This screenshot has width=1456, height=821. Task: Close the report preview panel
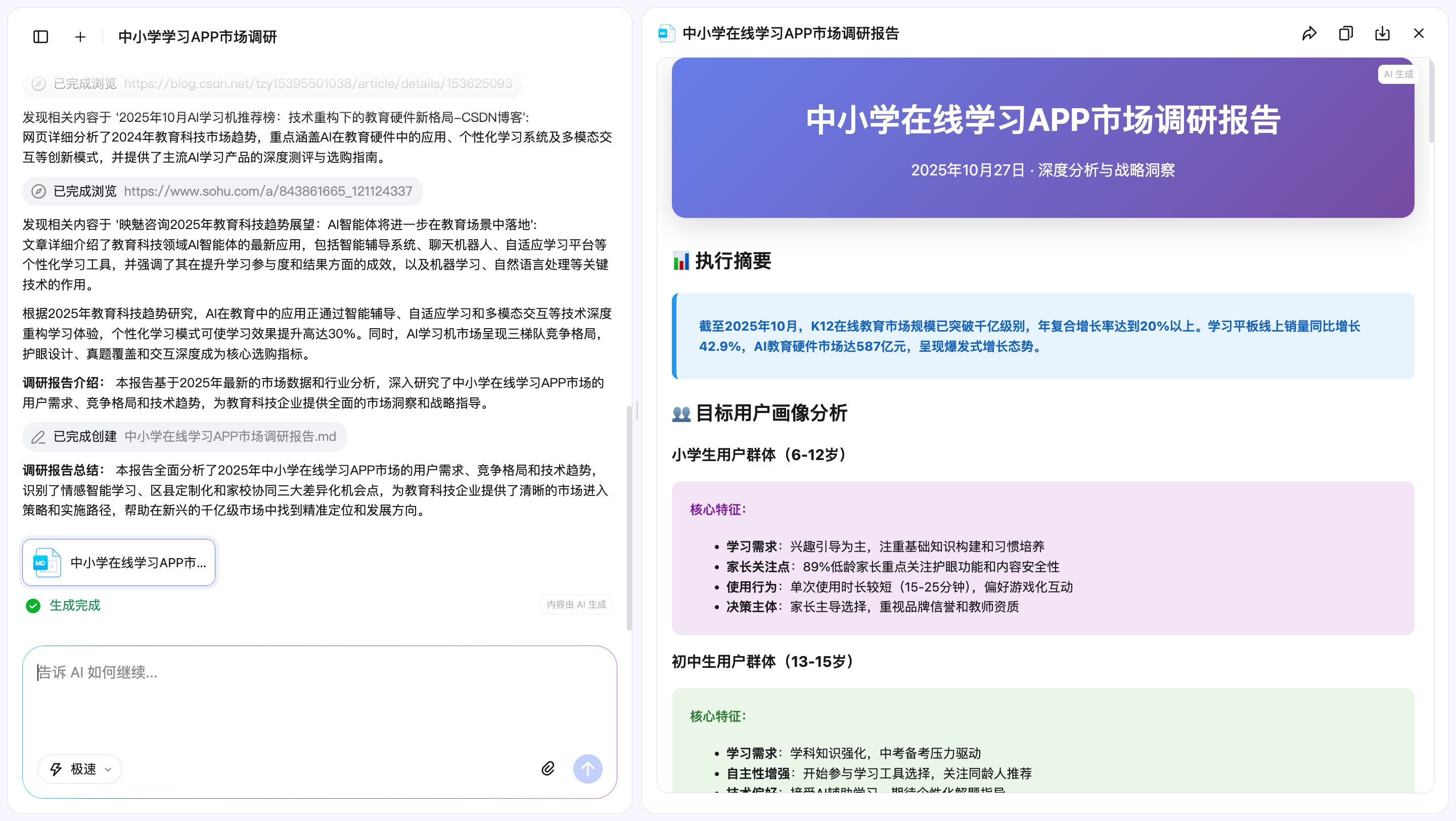pyautogui.click(x=1419, y=34)
